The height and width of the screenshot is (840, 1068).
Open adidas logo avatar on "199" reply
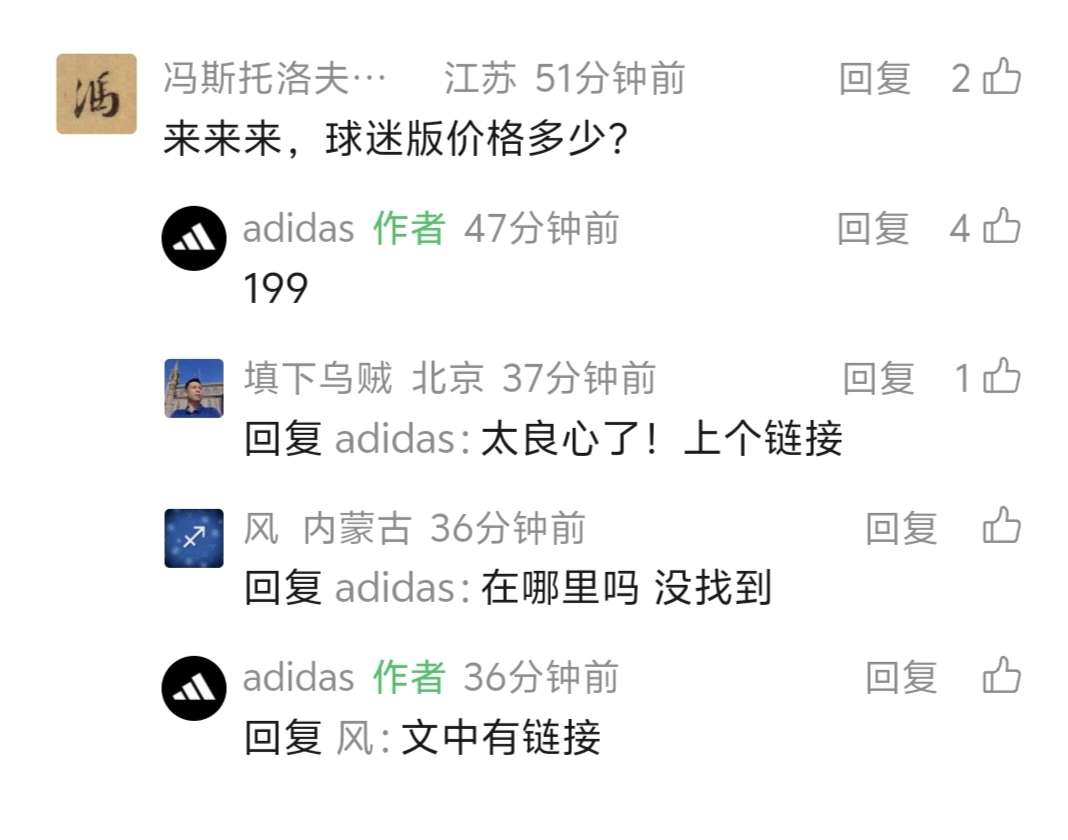[x=194, y=238]
